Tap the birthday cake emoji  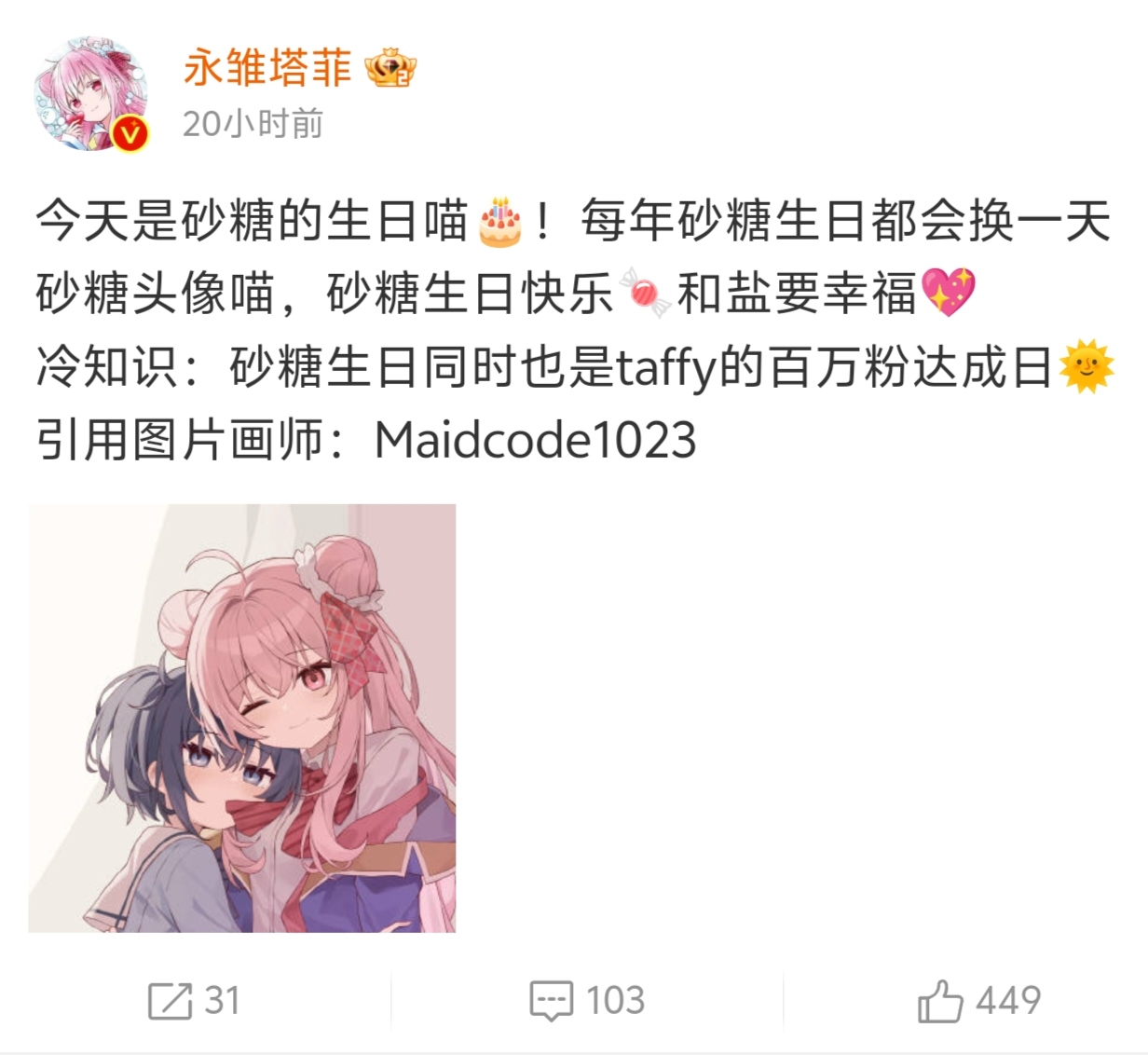pyautogui.click(x=500, y=222)
